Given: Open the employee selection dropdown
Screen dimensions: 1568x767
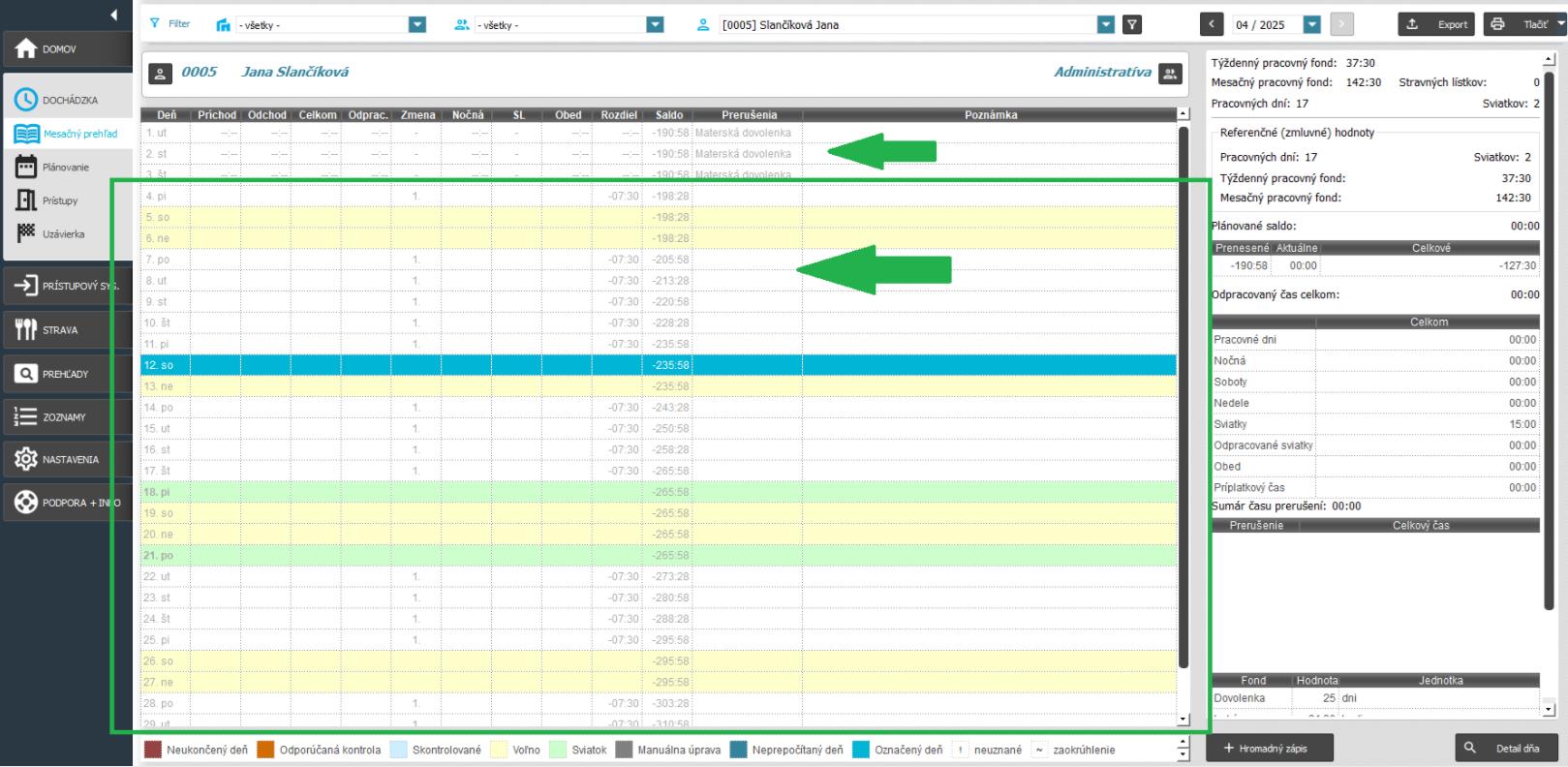Looking at the screenshot, I should point(1106,25).
